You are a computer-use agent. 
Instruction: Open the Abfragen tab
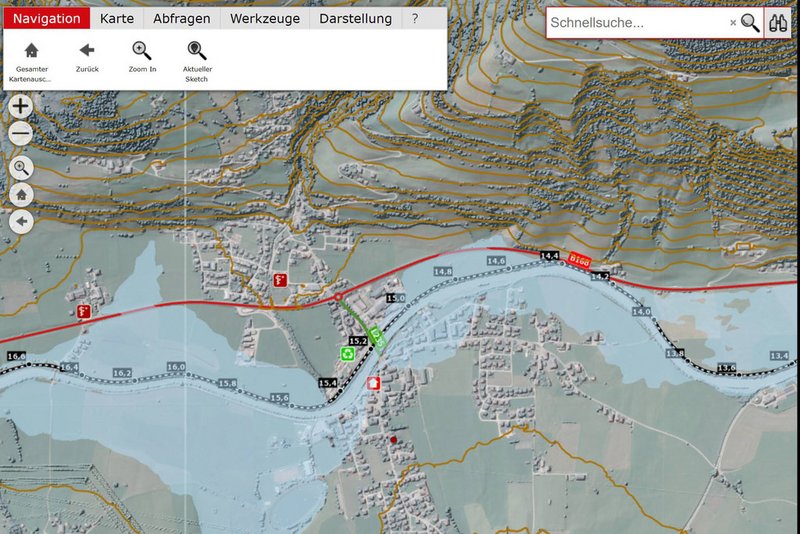tap(182, 18)
